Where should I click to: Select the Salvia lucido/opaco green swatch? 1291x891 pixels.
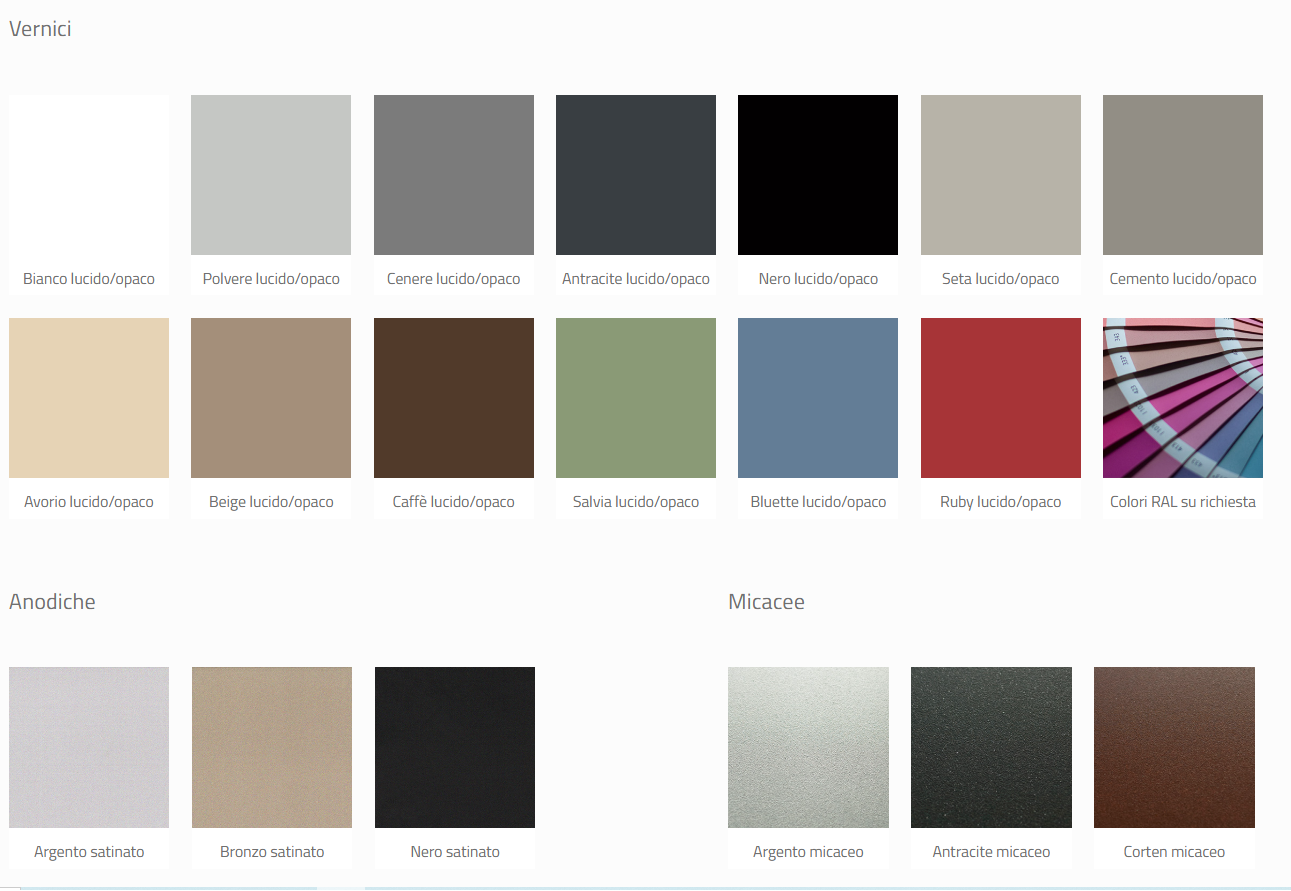tap(636, 398)
